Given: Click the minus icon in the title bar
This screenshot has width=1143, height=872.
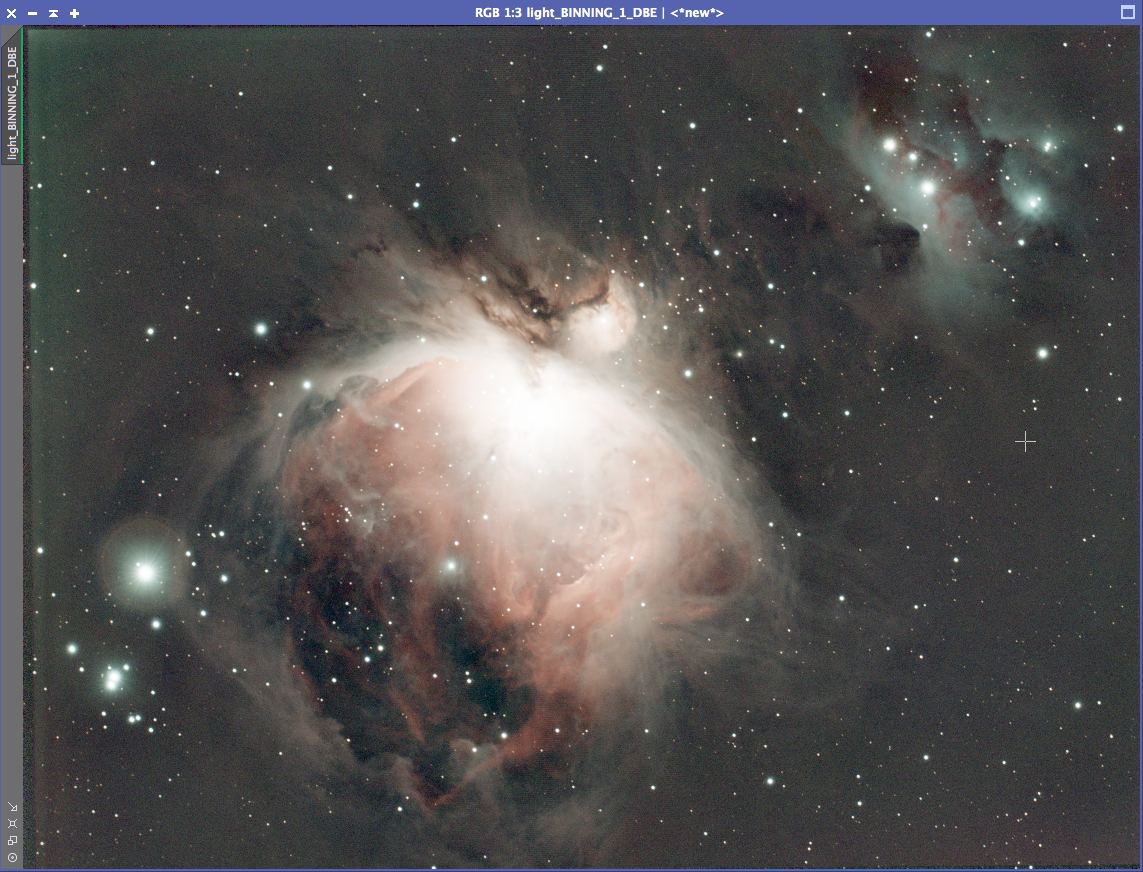Looking at the screenshot, I should [32, 13].
